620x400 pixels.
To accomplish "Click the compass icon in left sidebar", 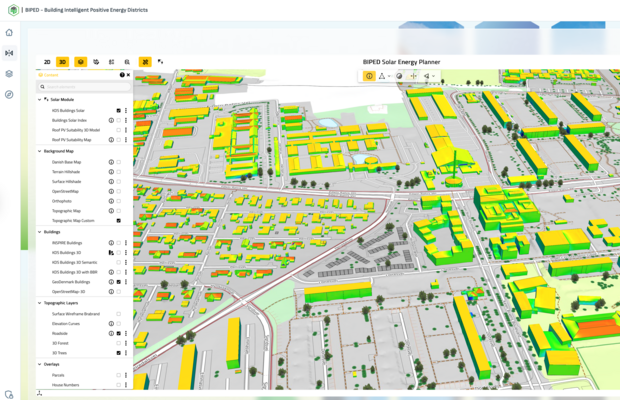I will [x=9, y=94].
